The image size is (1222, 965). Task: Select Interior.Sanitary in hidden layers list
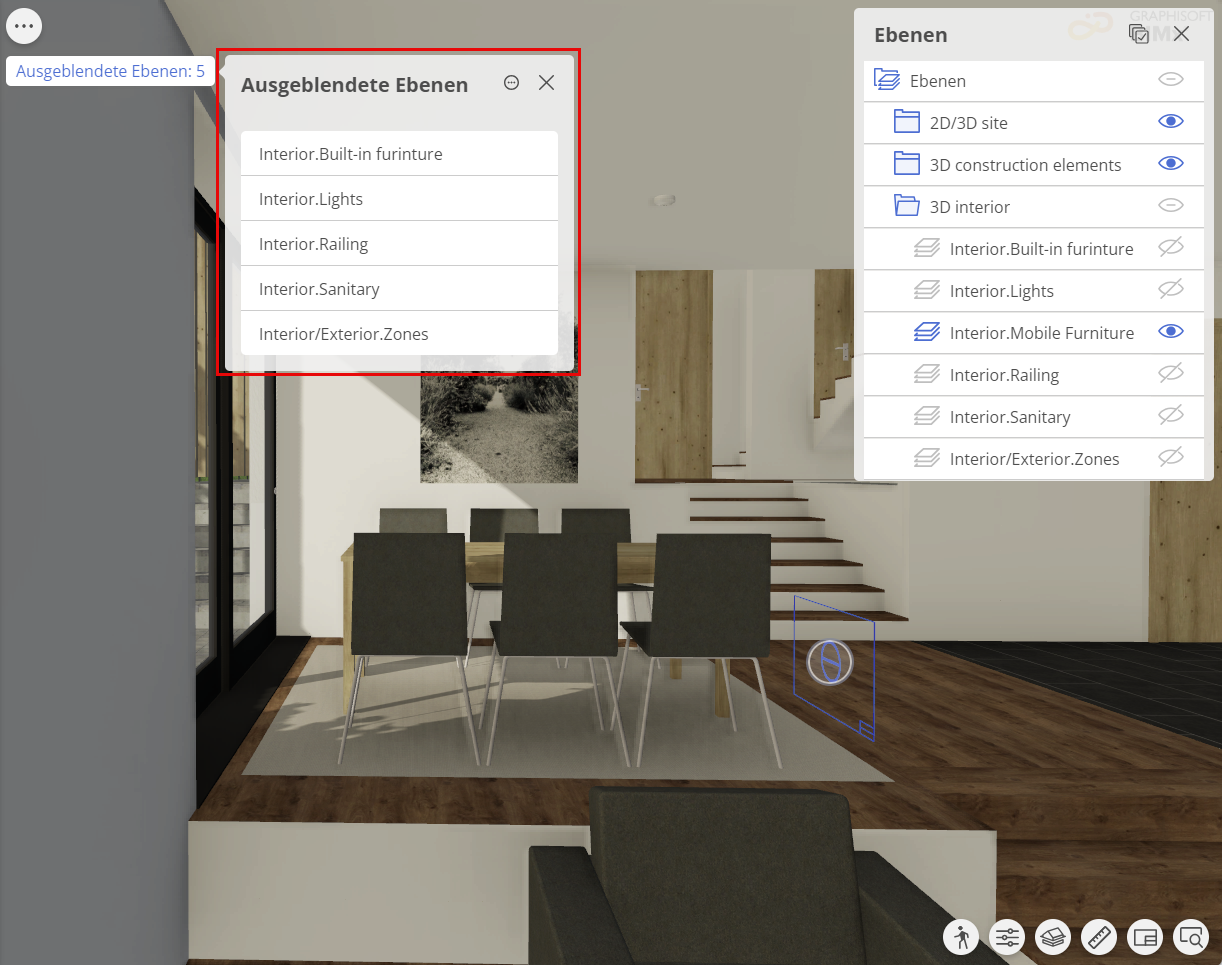click(x=399, y=289)
